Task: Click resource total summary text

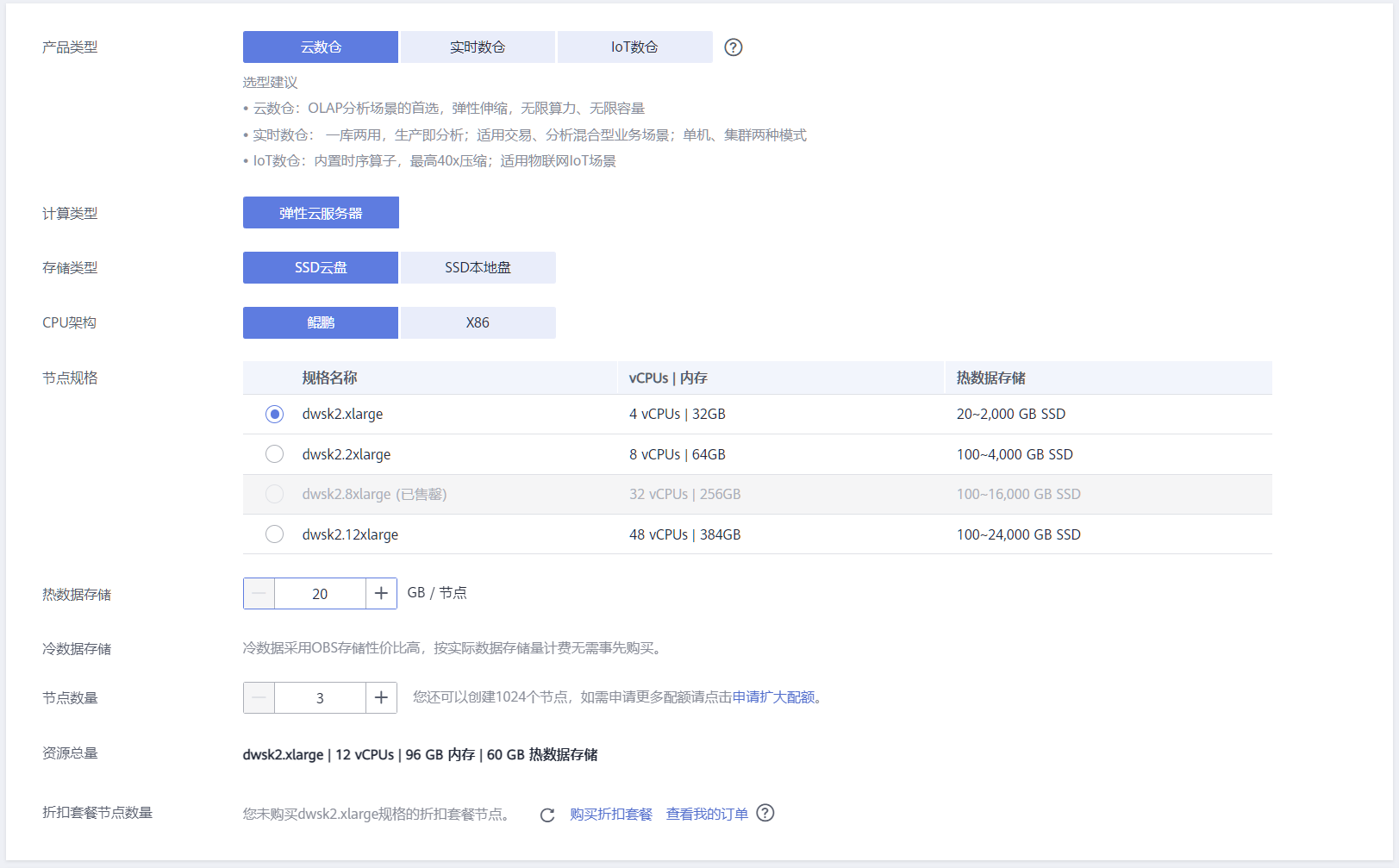Action: coord(420,755)
